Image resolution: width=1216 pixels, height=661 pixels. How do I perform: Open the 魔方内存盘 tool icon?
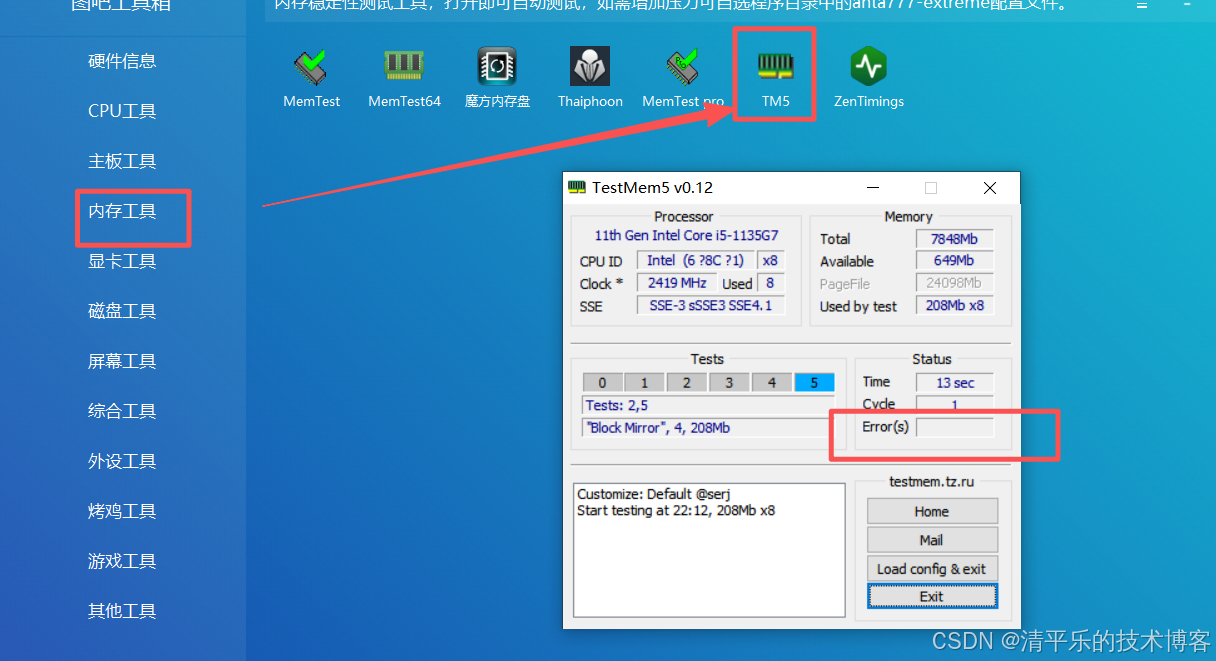click(497, 67)
